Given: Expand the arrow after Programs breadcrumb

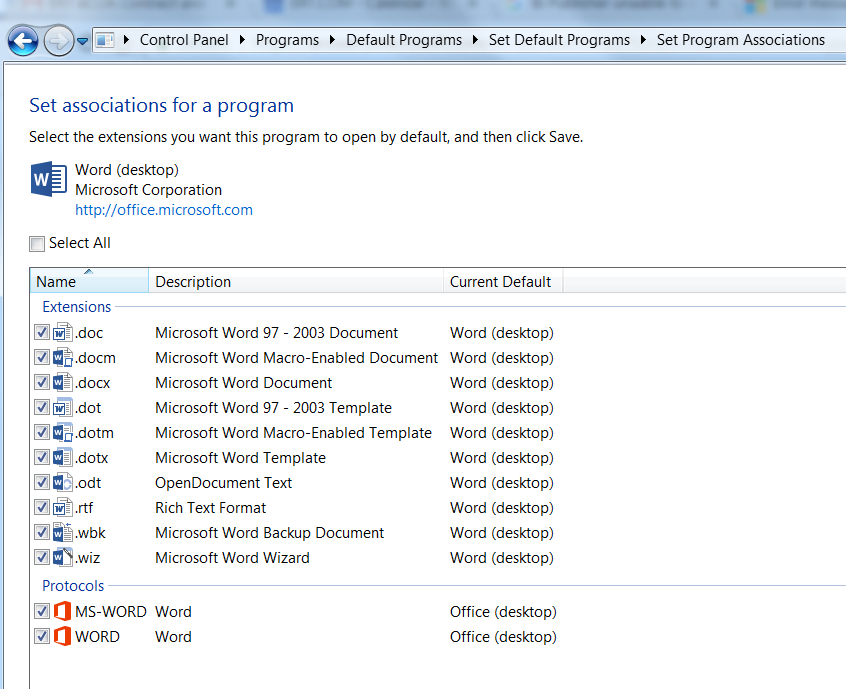Looking at the screenshot, I should [332, 40].
